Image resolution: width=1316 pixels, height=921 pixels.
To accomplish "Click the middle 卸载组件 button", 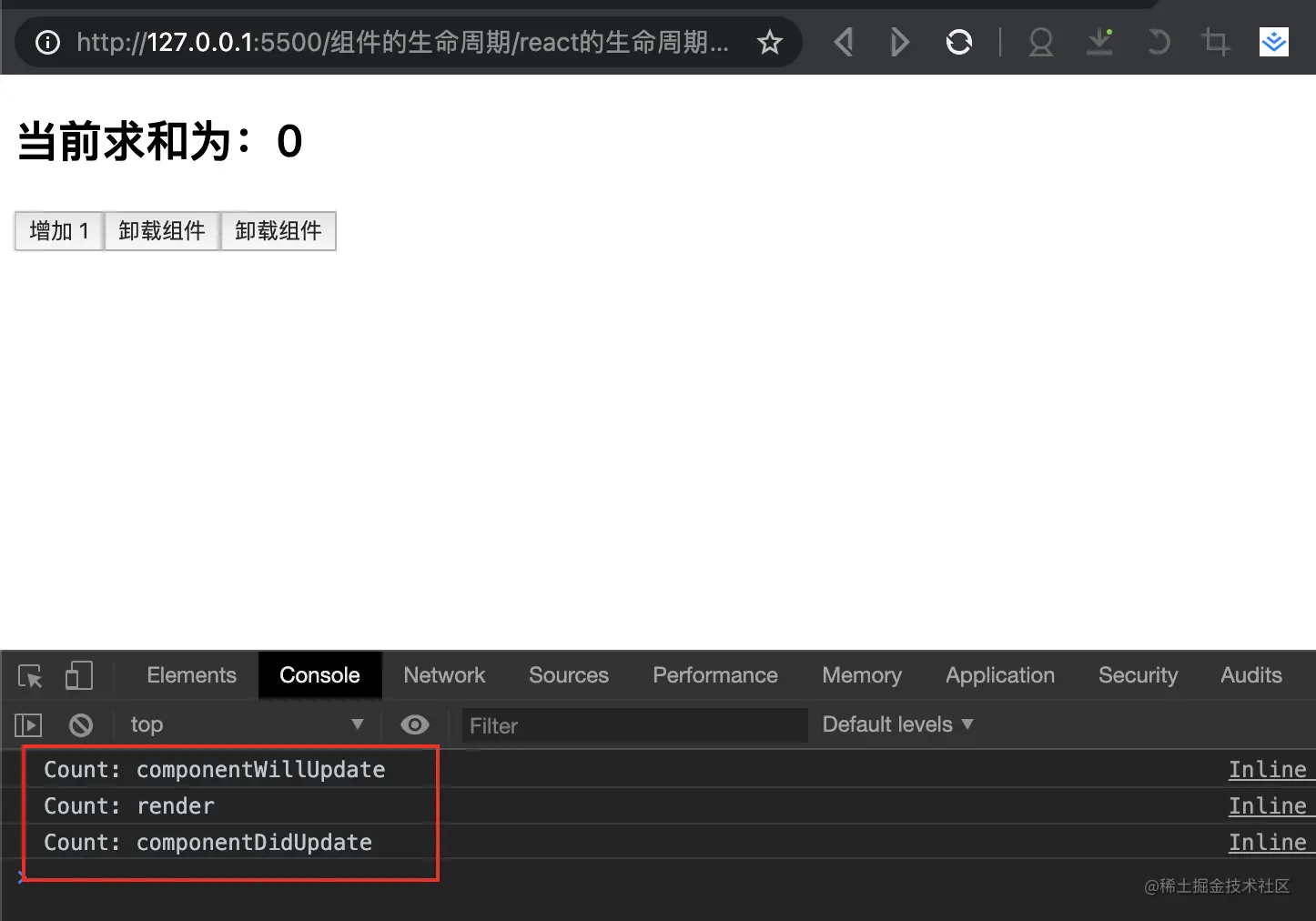I will [162, 231].
